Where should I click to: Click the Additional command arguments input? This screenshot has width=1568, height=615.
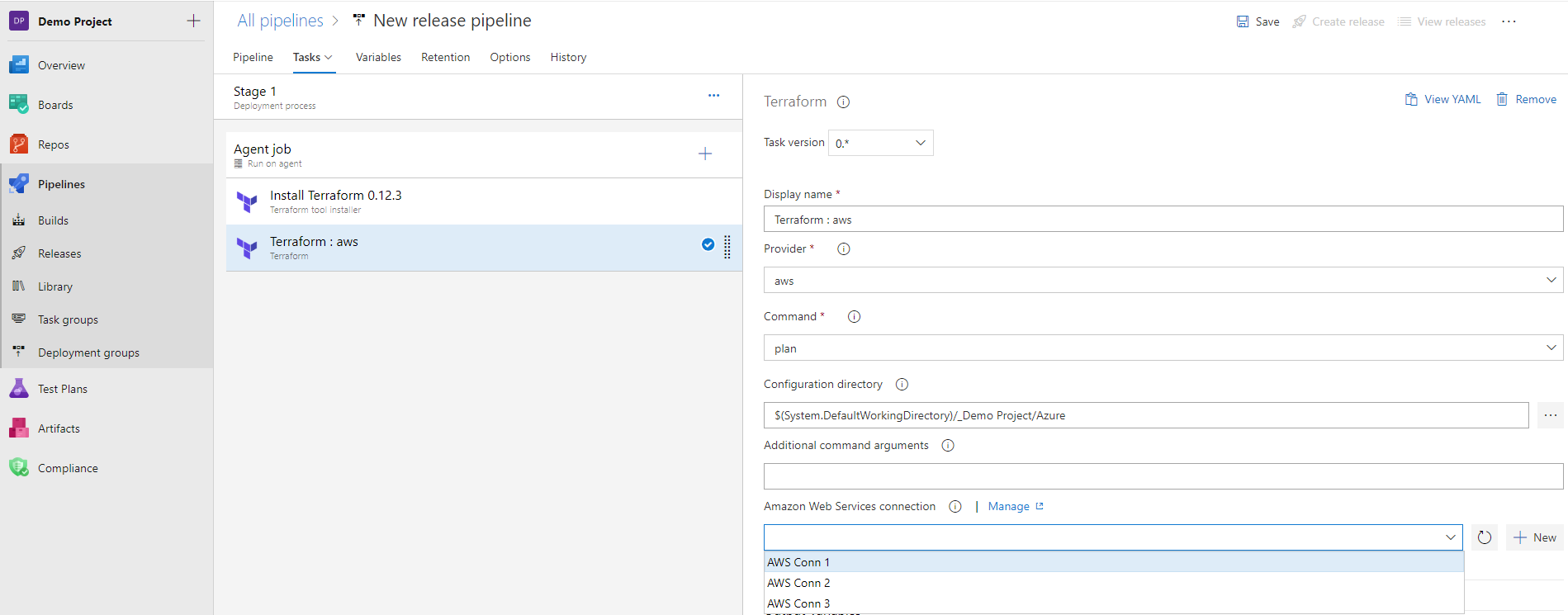pyautogui.click(x=1163, y=476)
